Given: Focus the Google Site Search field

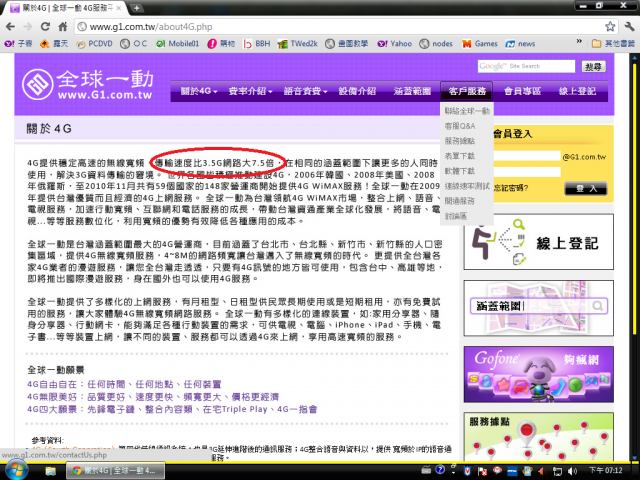Looking at the screenshot, I should [x=526, y=66].
